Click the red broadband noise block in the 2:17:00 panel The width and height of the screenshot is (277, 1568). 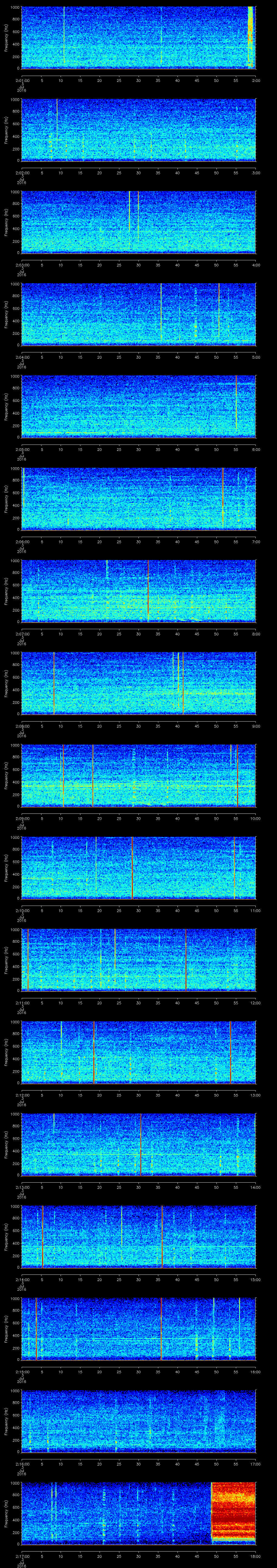coord(234,1511)
